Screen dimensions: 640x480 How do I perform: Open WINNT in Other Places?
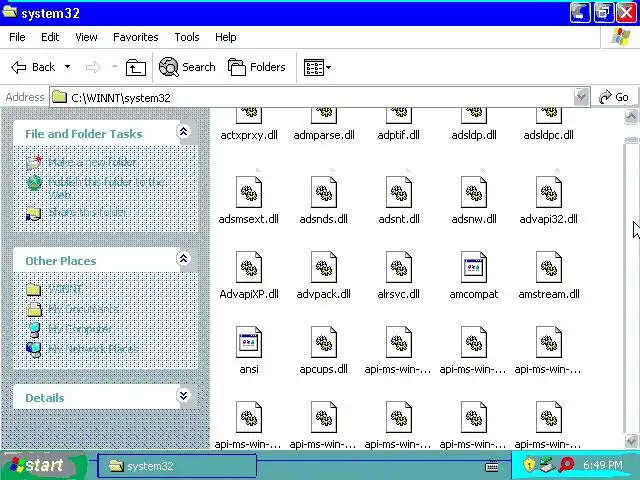65,289
